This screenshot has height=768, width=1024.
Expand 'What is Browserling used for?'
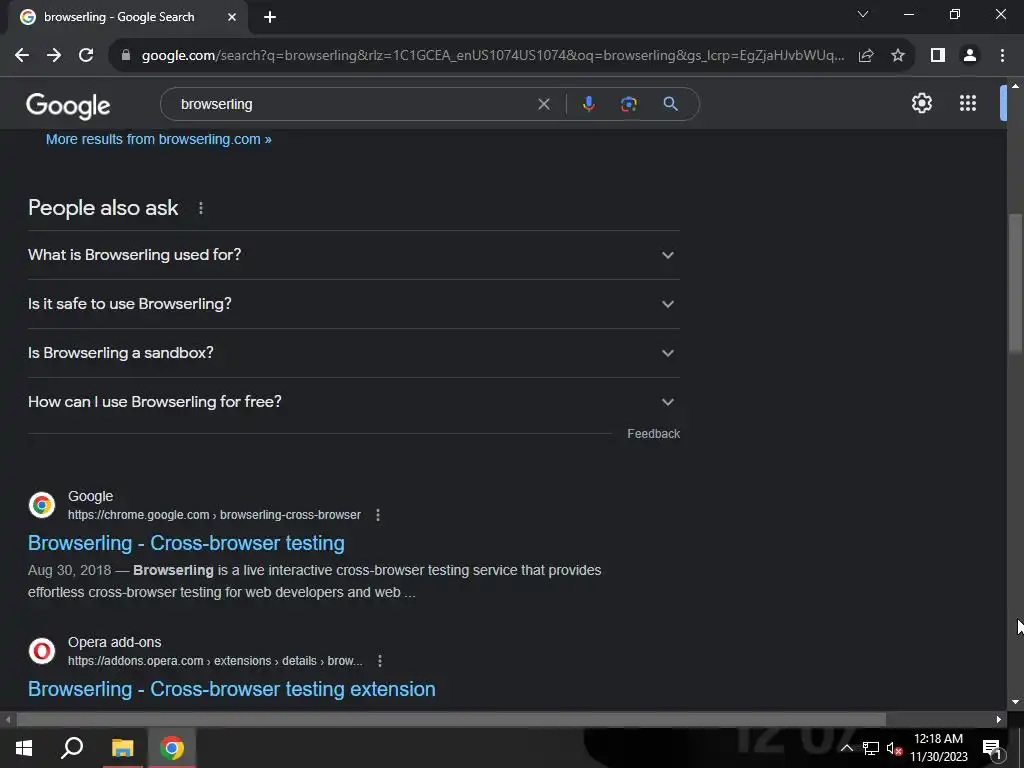[353, 255]
